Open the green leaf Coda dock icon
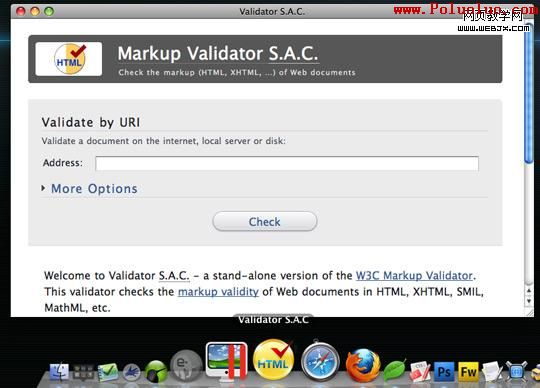Viewport: 540px width, 388px height. pyautogui.click(x=395, y=370)
